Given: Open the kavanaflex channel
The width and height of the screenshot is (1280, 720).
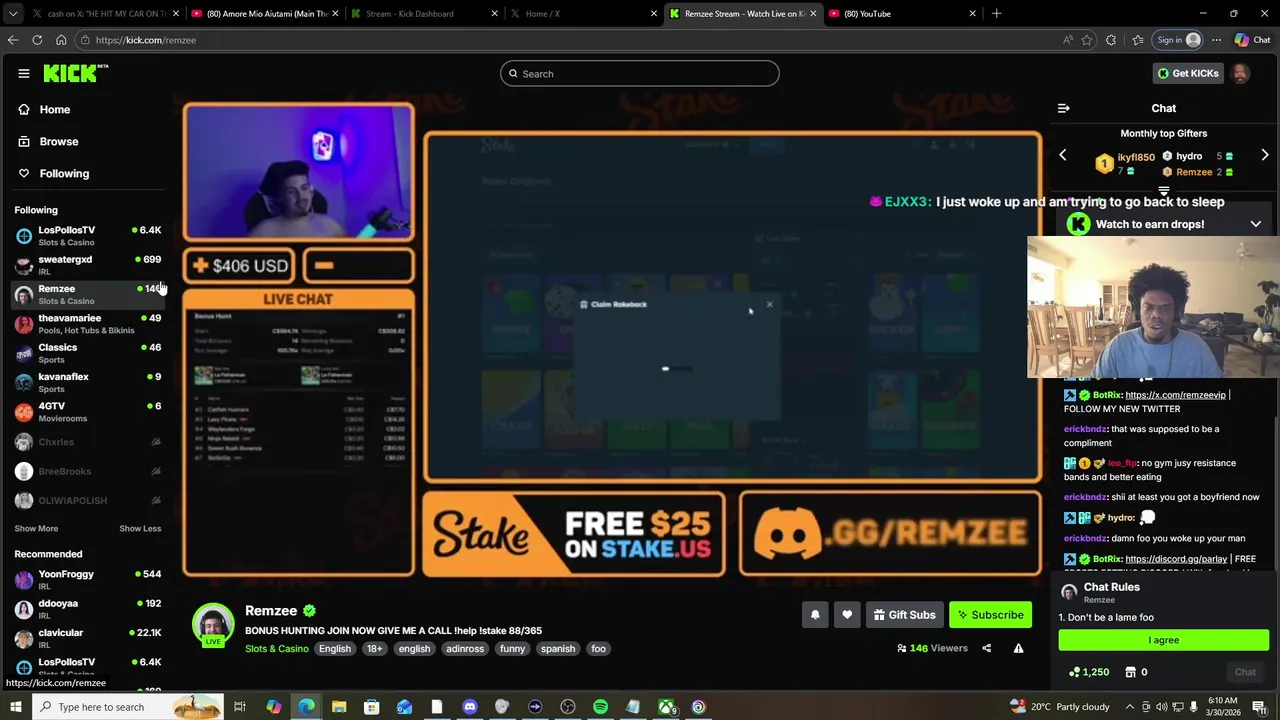Looking at the screenshot, I should click(88, 382).
